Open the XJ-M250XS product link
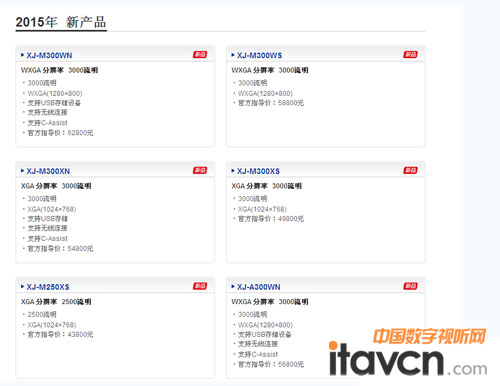Image resolution: width=500 pixels, height=386 pixels. pos(48,287)
